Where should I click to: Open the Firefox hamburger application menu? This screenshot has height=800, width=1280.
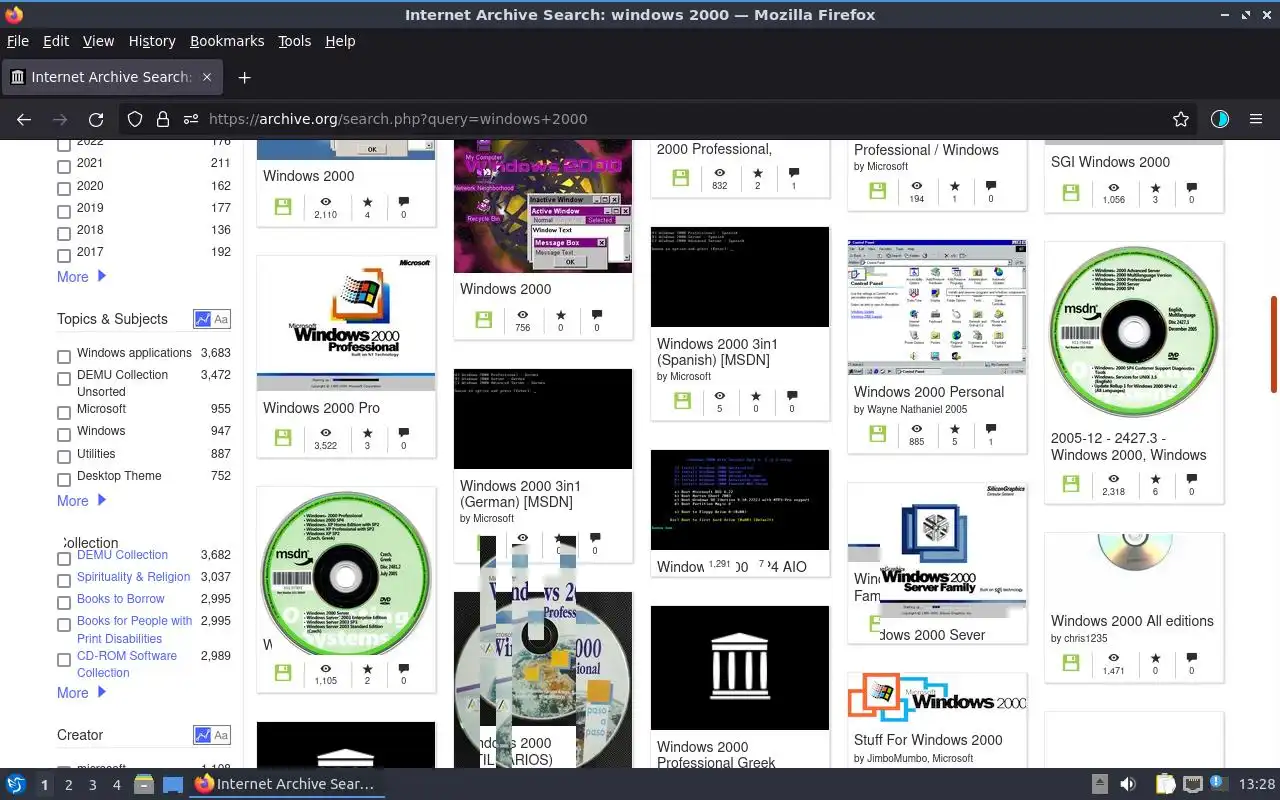pos(1256,119)
